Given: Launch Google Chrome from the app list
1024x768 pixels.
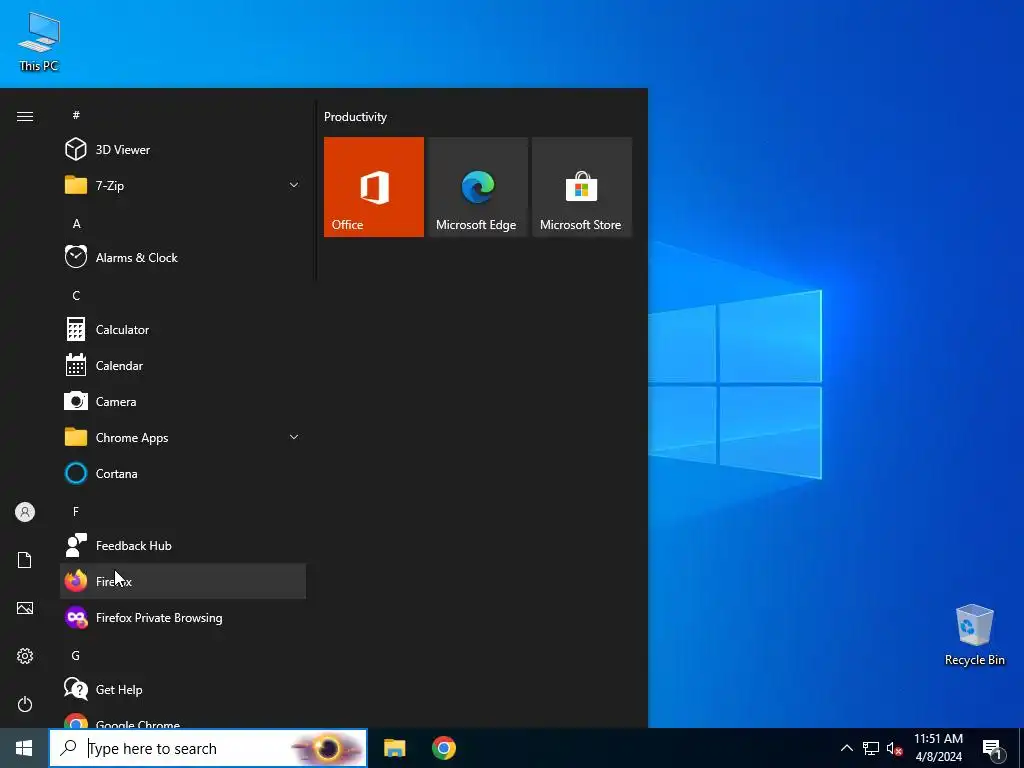Looking at the screenshot, I should coord(183,720).
